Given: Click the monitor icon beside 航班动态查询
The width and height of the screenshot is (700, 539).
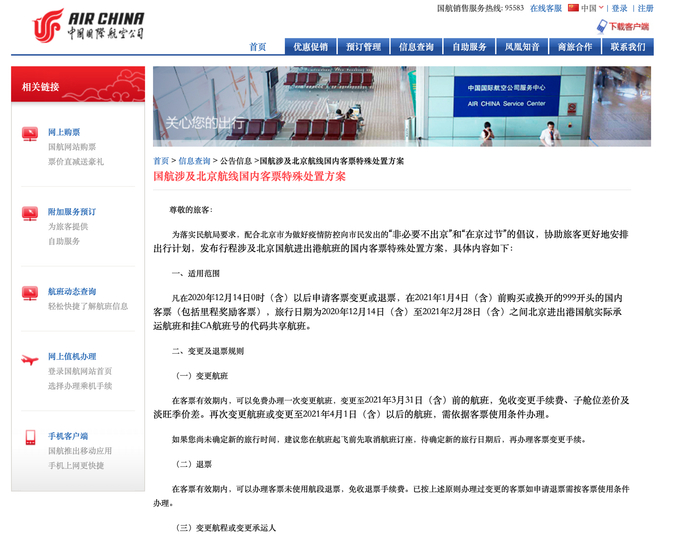Looking at the screenshot, I should point(30,293).
